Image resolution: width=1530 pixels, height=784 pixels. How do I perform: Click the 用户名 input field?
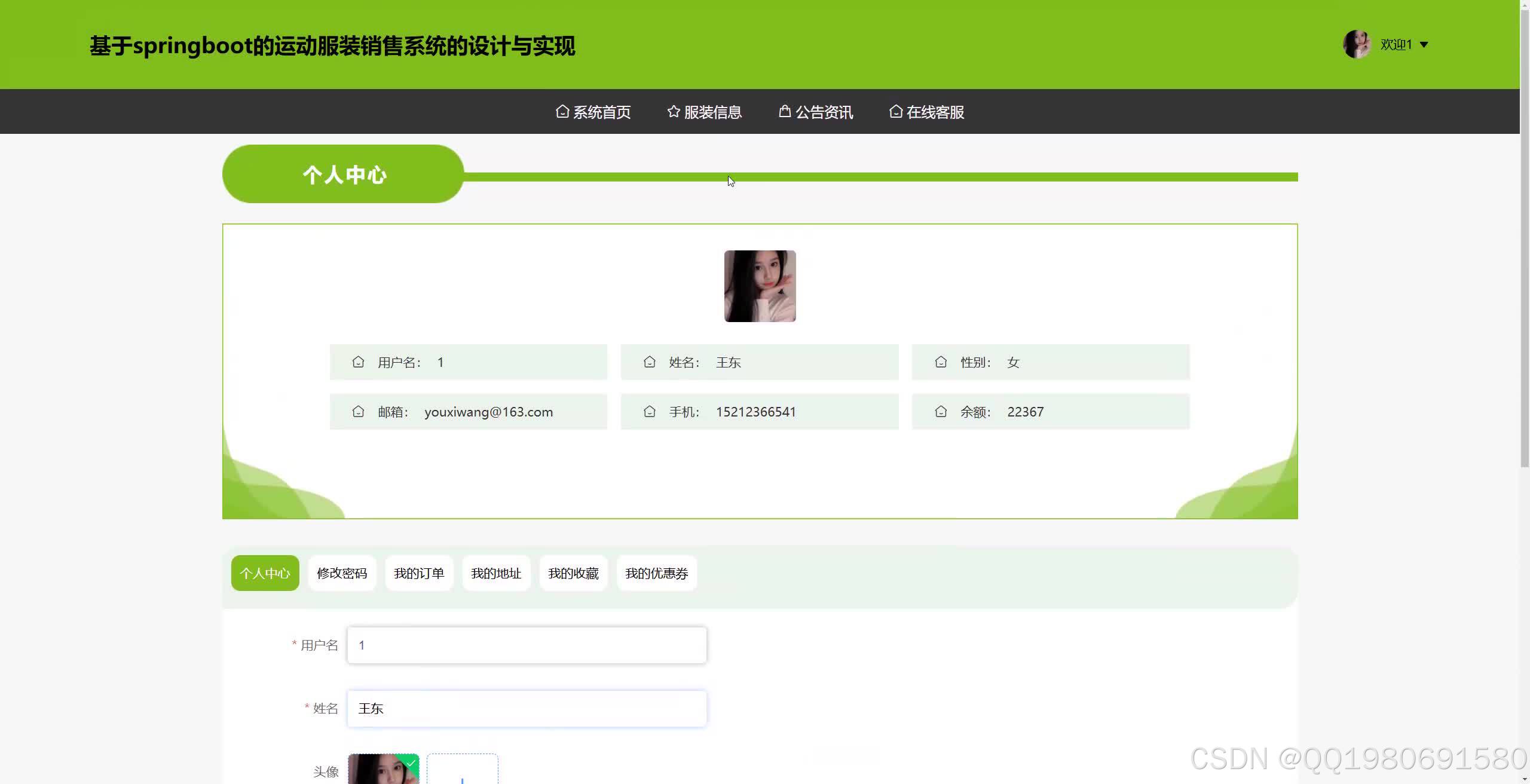click(x=527, y=645)
